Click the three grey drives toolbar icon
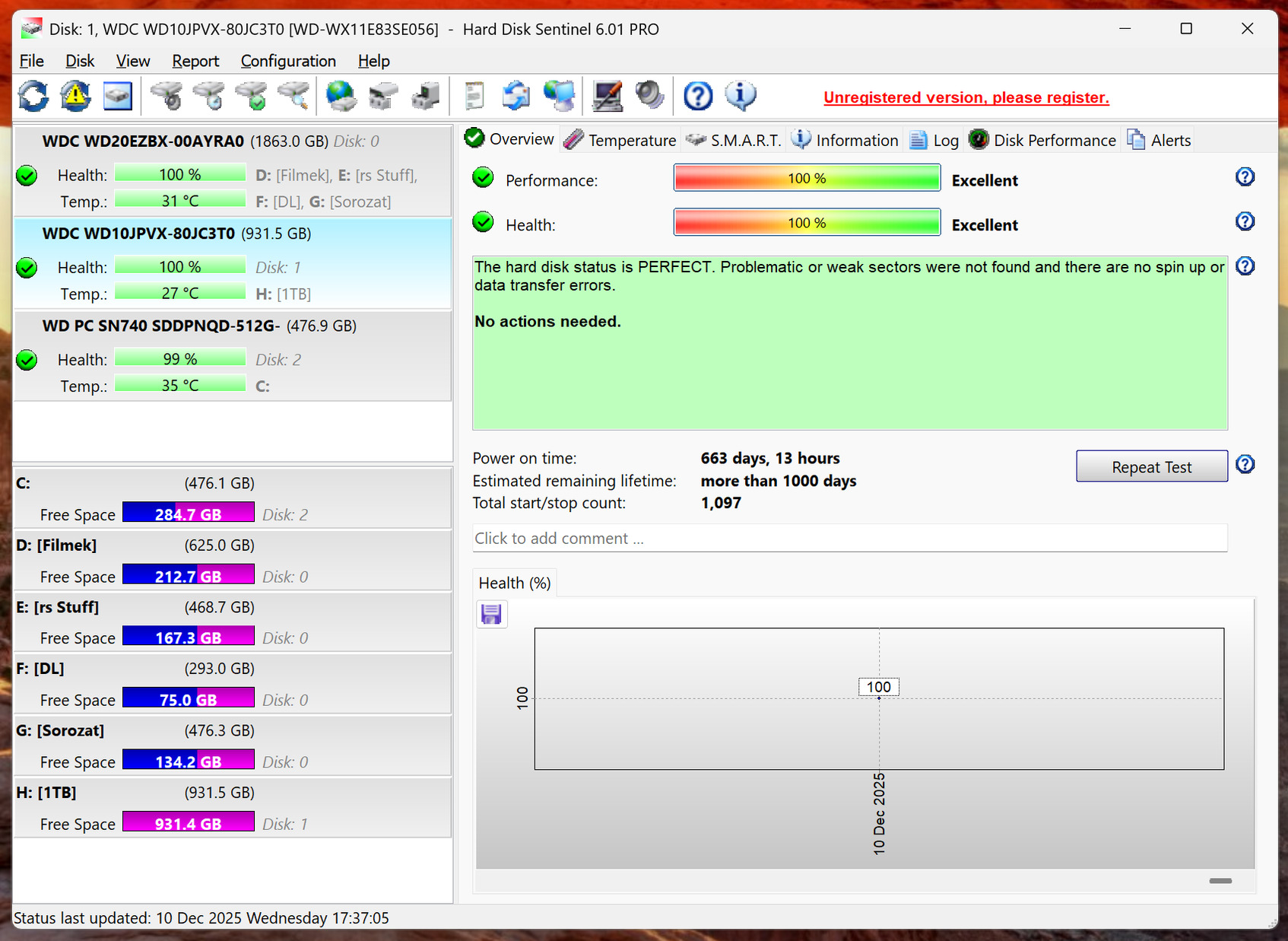The height and width of the screenshot is (941, 1288). (383, 96)
